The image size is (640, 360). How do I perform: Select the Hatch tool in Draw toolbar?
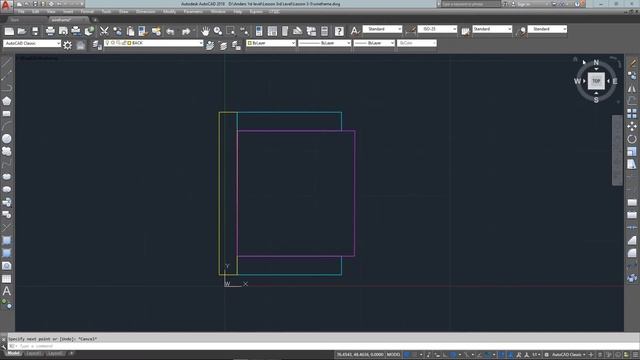coord(7,240)
